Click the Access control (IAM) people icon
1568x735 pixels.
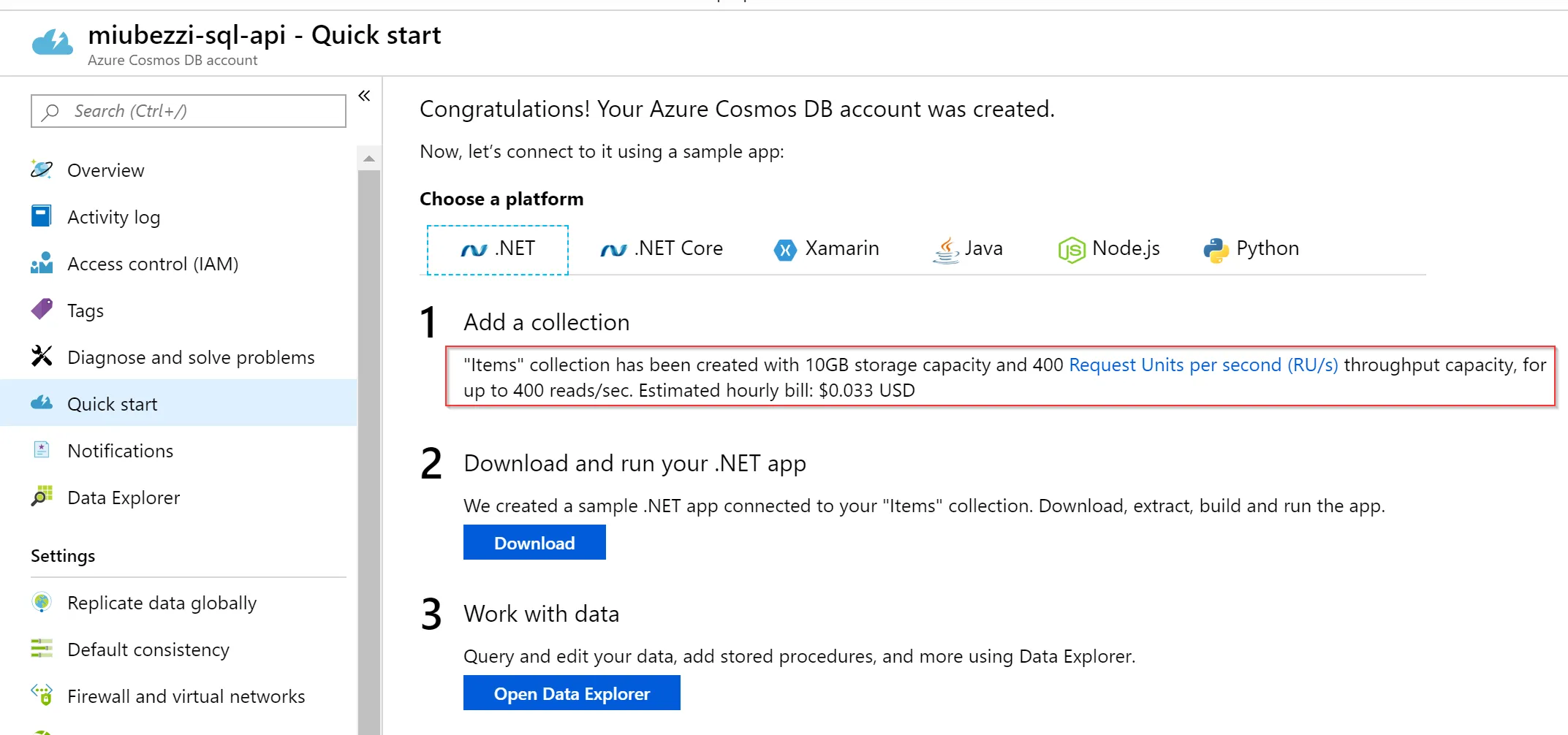click(x=42, y=263)
